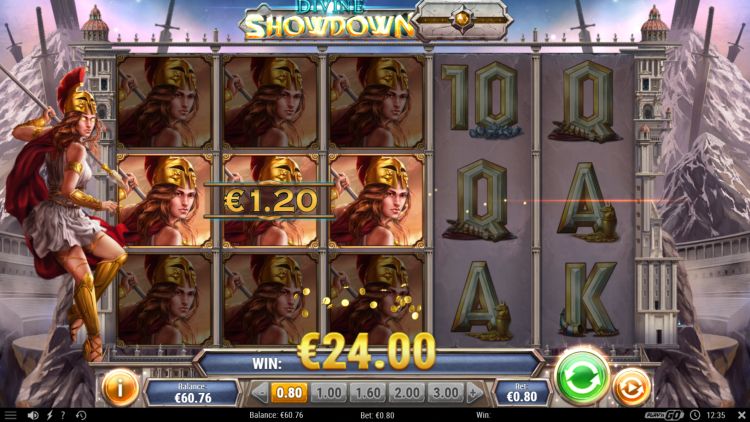
Task: Choose the 3.00 bet value
Action: tap(446, 393)
